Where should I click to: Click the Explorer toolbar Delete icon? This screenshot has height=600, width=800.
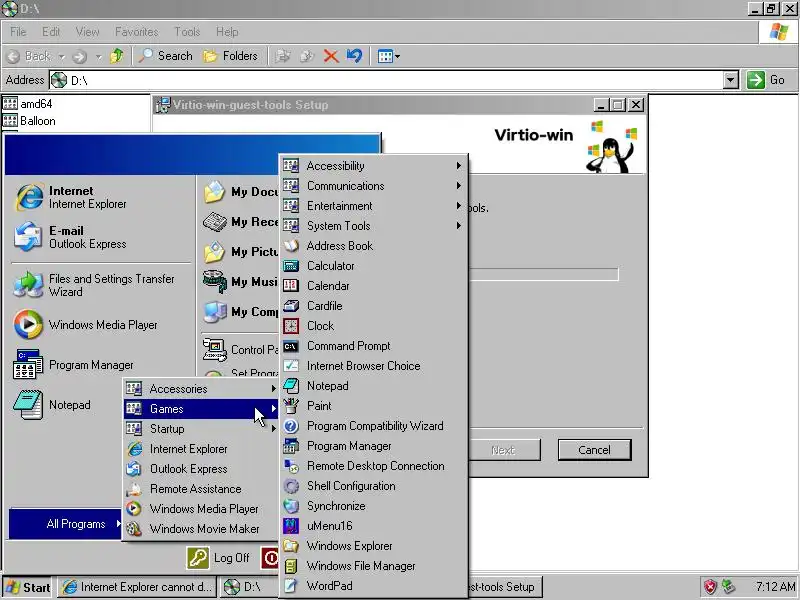coord(331,56)
